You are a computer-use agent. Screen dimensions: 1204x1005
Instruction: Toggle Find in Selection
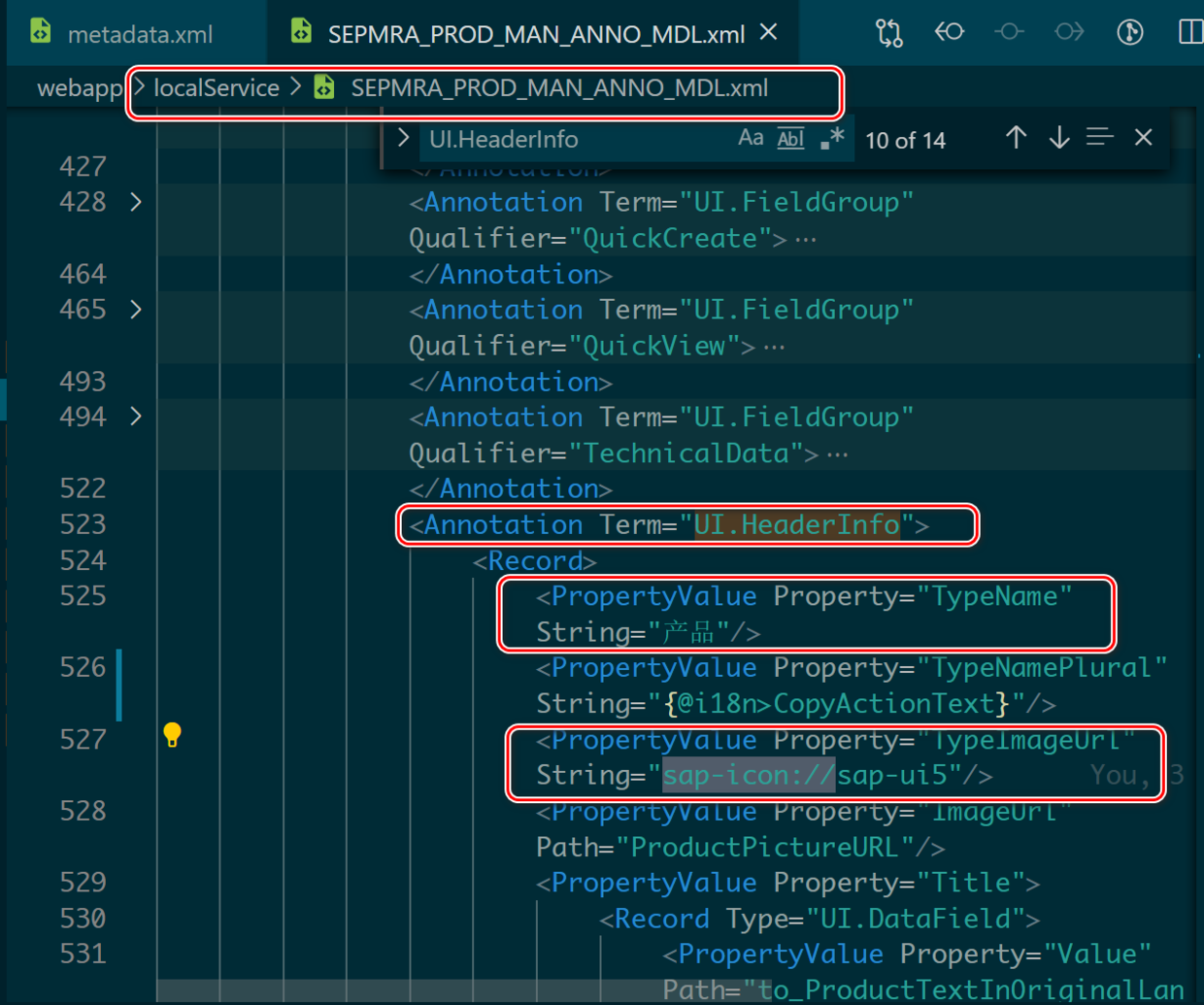point(1100,138)
